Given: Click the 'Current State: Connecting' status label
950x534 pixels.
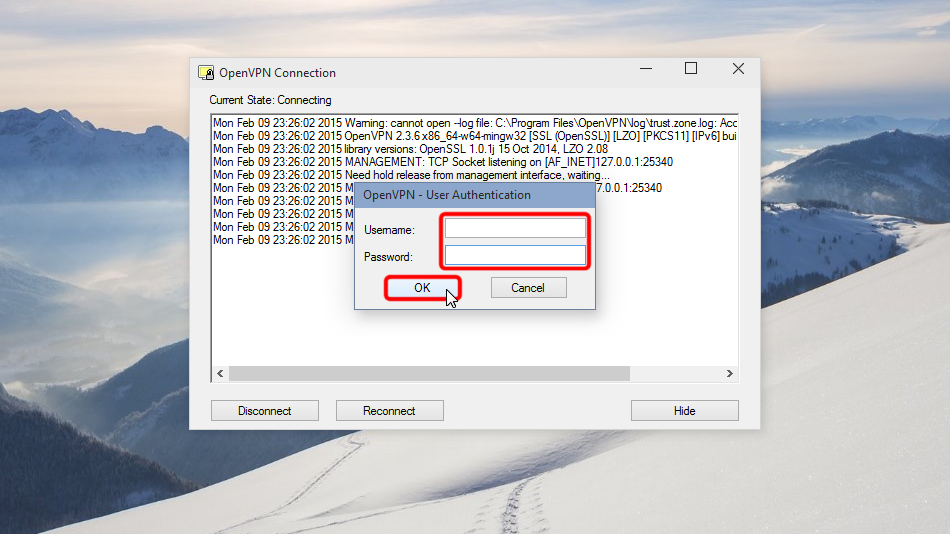Looking at the screenshot, I should (270, 100).
